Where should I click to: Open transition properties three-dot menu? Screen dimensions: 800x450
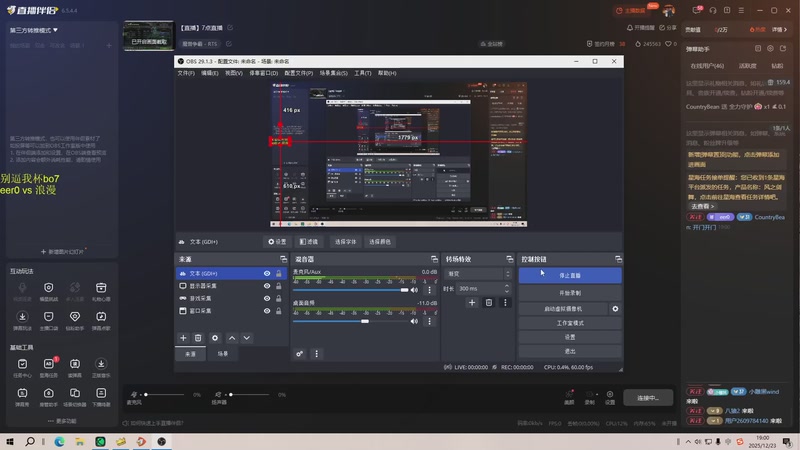(505, 303)
